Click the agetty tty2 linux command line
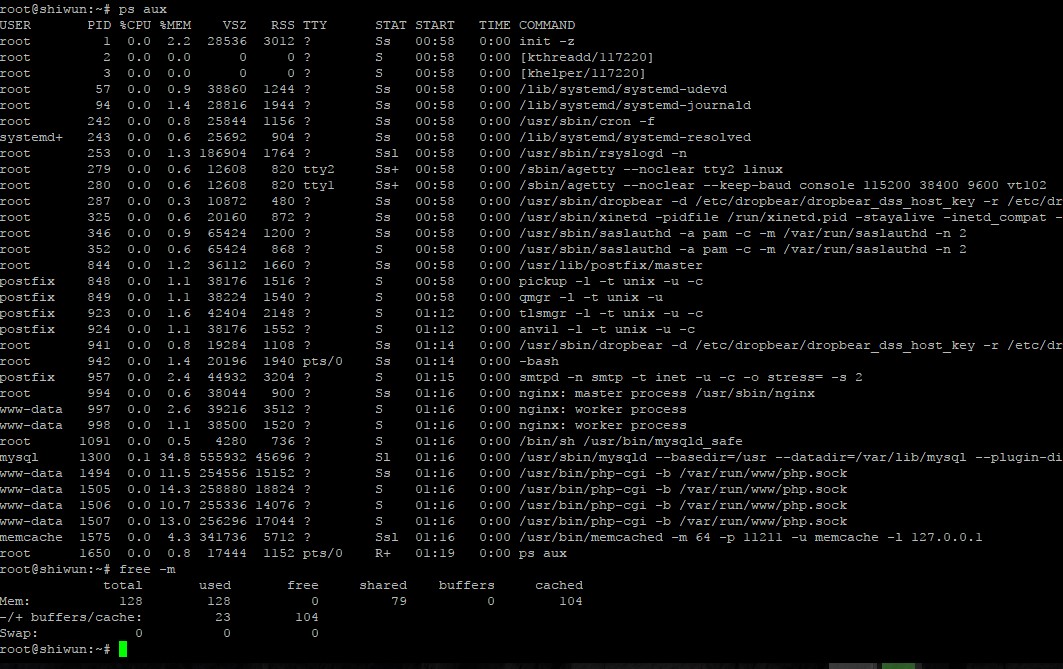The image size is (1063, 669). pos(651,169)
